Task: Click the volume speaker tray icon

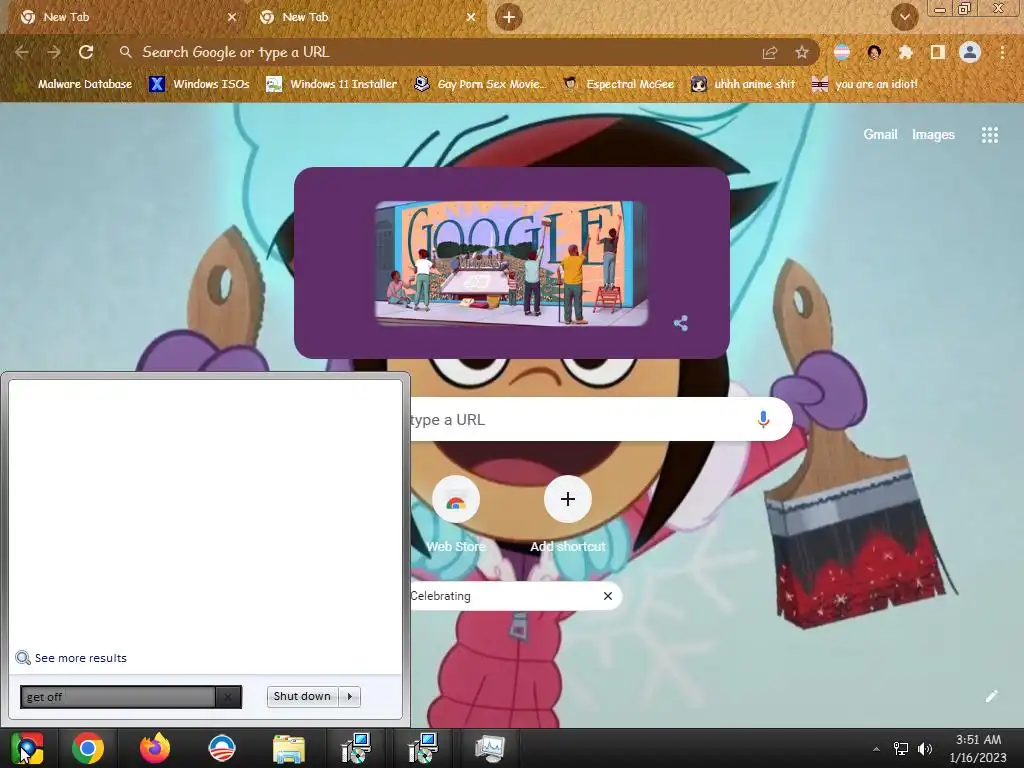Action: pos(925,749)
